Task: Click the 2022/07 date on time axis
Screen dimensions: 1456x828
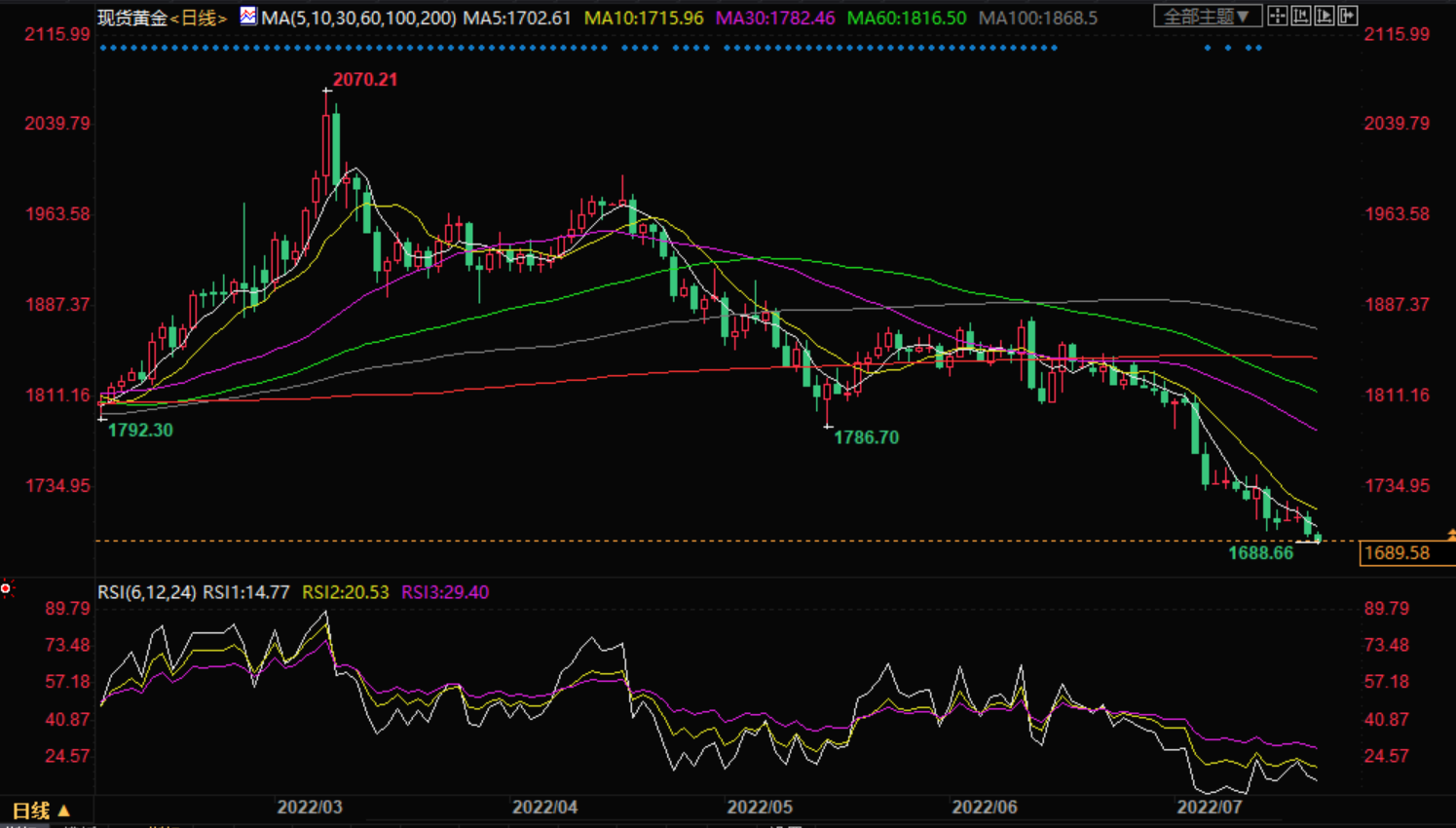Action: pyautogui.click(x=1210, y=808)
